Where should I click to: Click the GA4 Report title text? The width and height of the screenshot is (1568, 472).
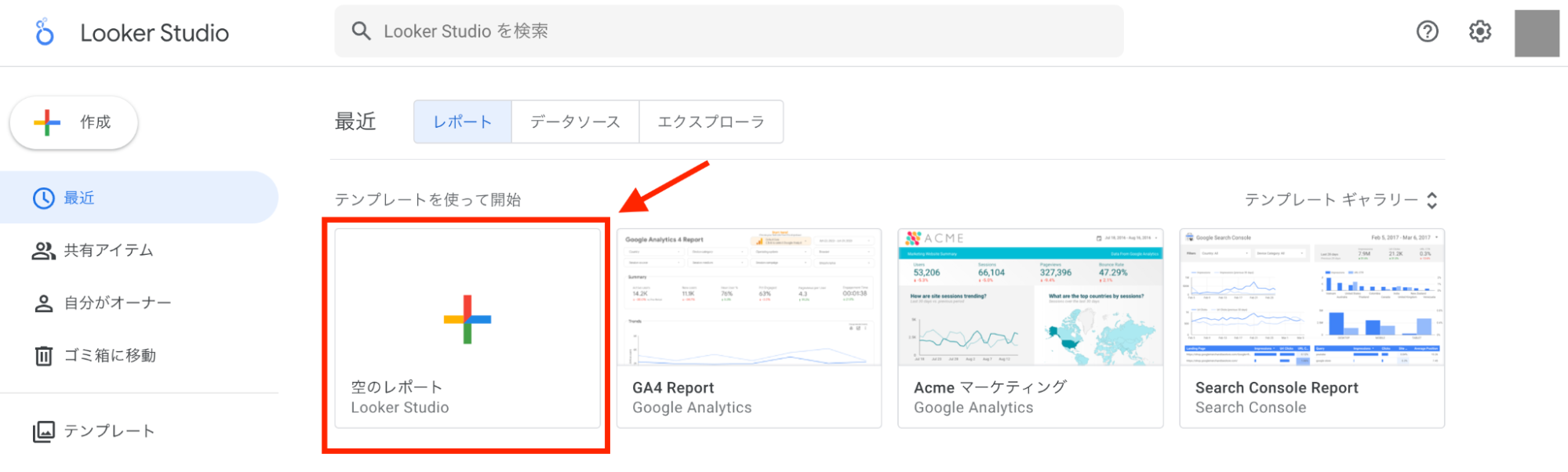click(x=673, y=388)
